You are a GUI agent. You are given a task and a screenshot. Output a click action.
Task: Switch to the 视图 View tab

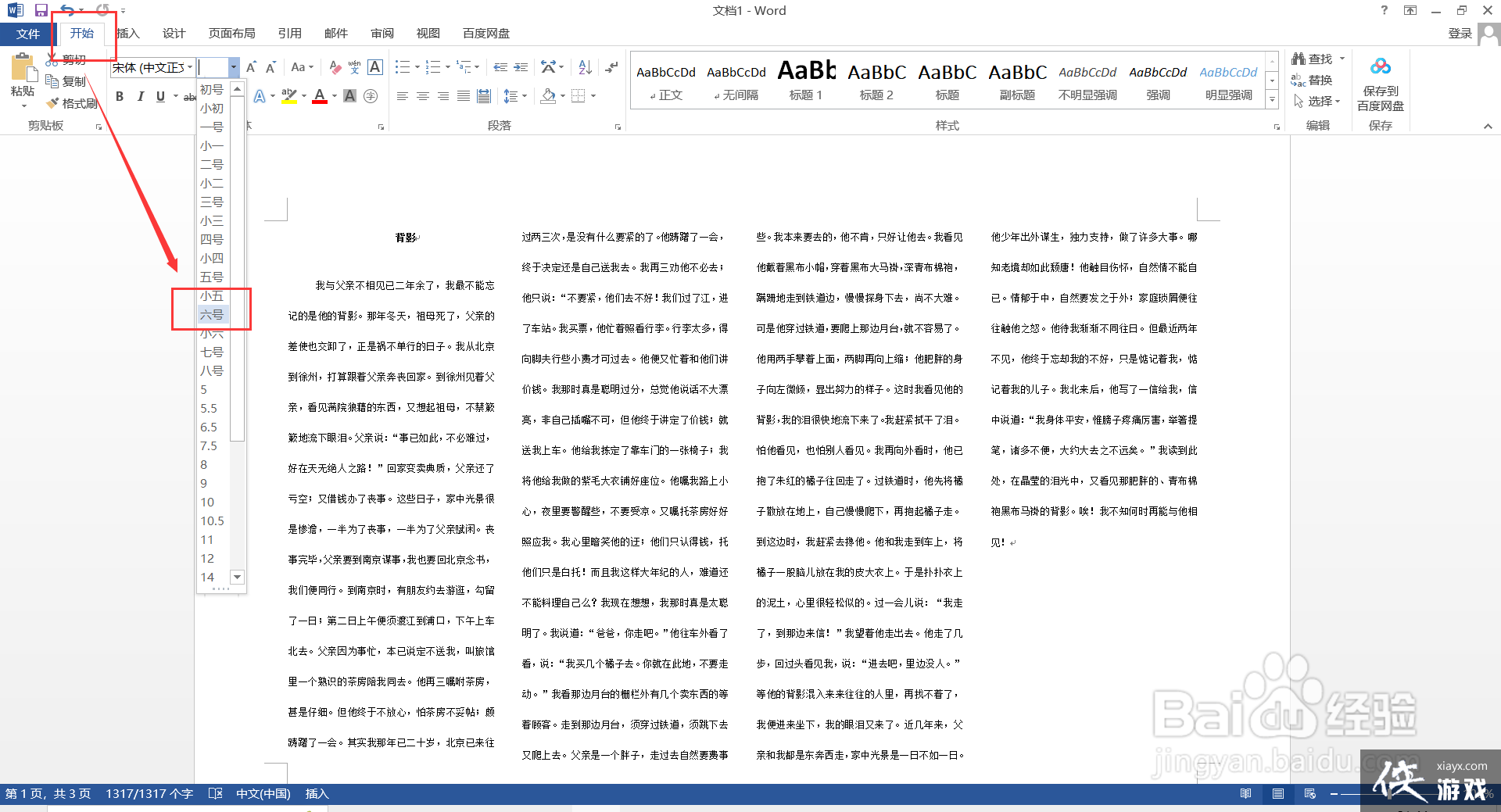[x=428, y=34]
